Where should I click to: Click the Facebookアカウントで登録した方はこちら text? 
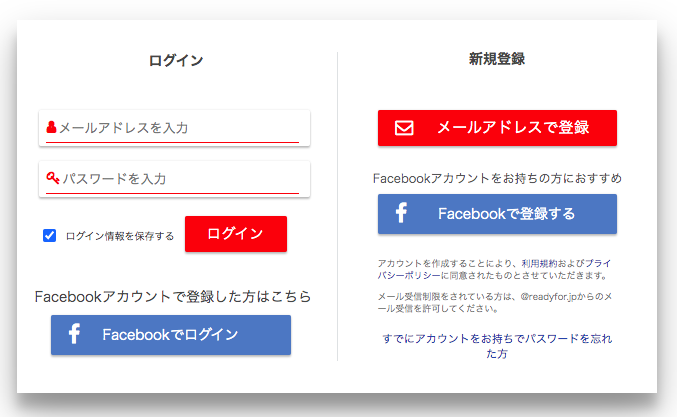[x=172, y=297]
